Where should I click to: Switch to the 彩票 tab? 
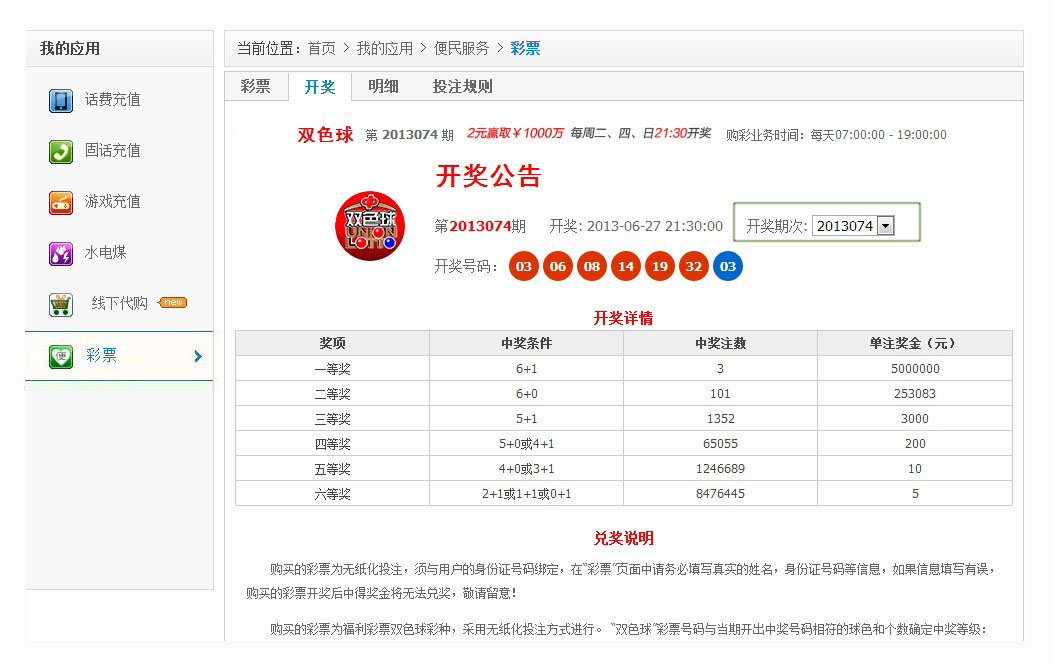pos(255,86)
